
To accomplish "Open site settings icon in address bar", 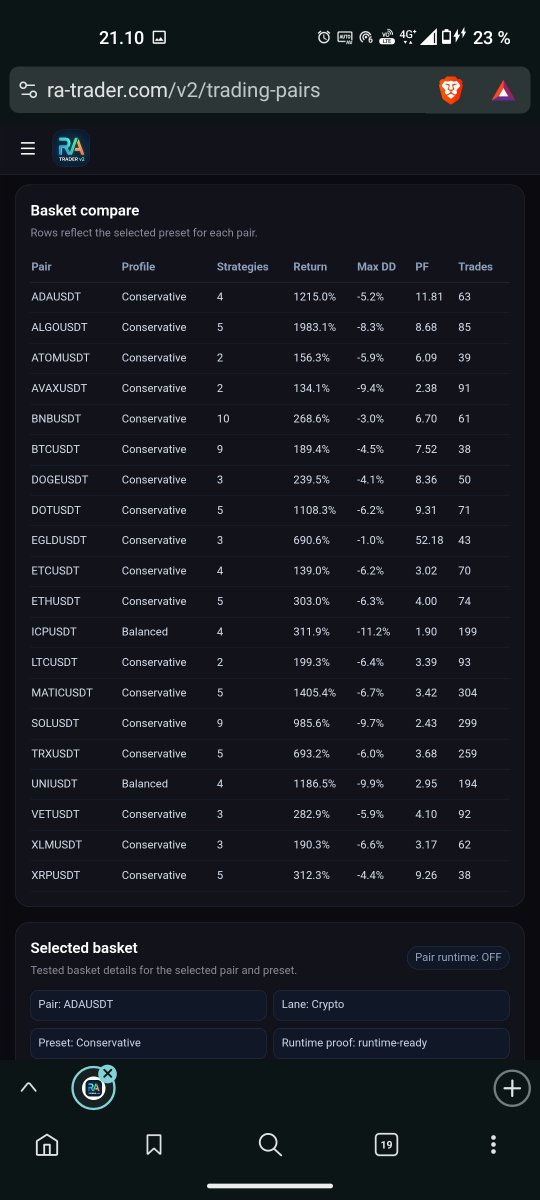I will pos(28,91).
